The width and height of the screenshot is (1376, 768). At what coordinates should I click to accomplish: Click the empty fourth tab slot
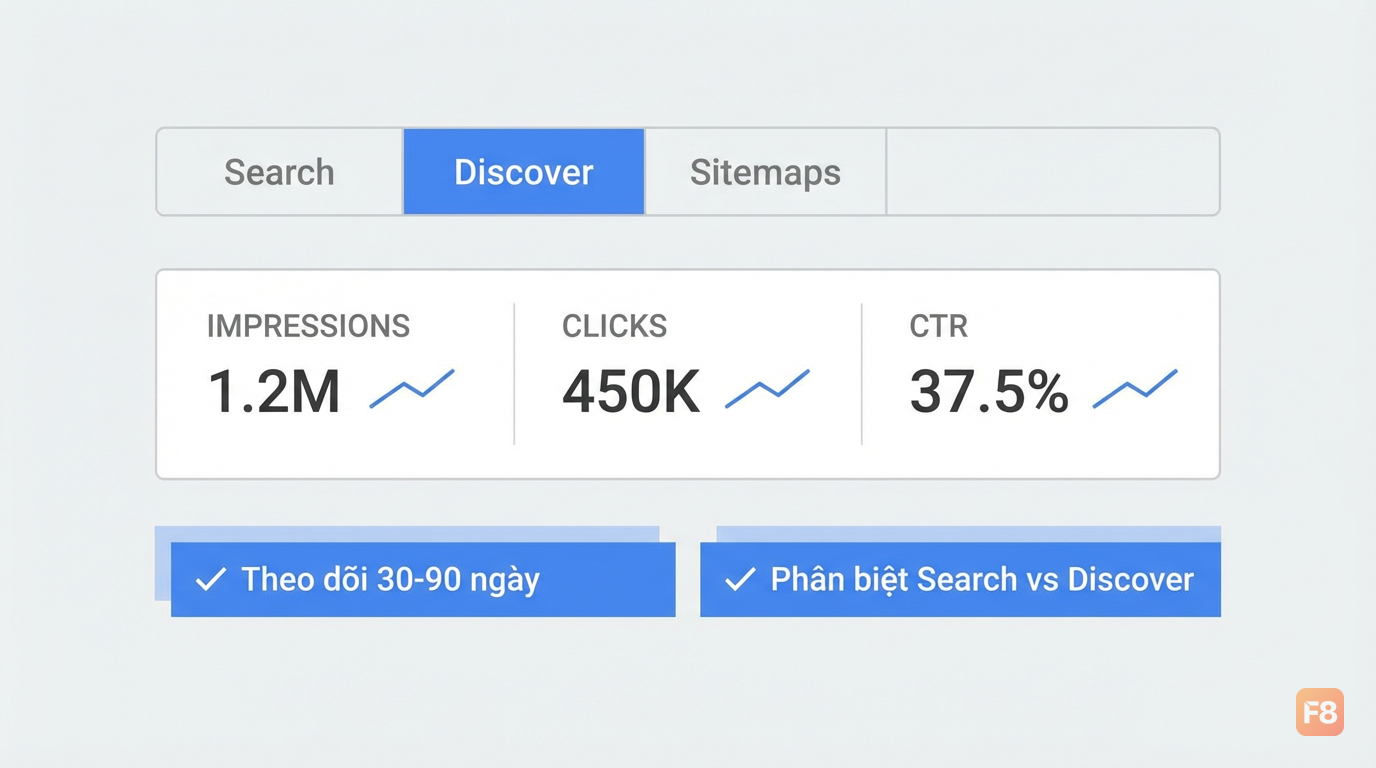1053,172
